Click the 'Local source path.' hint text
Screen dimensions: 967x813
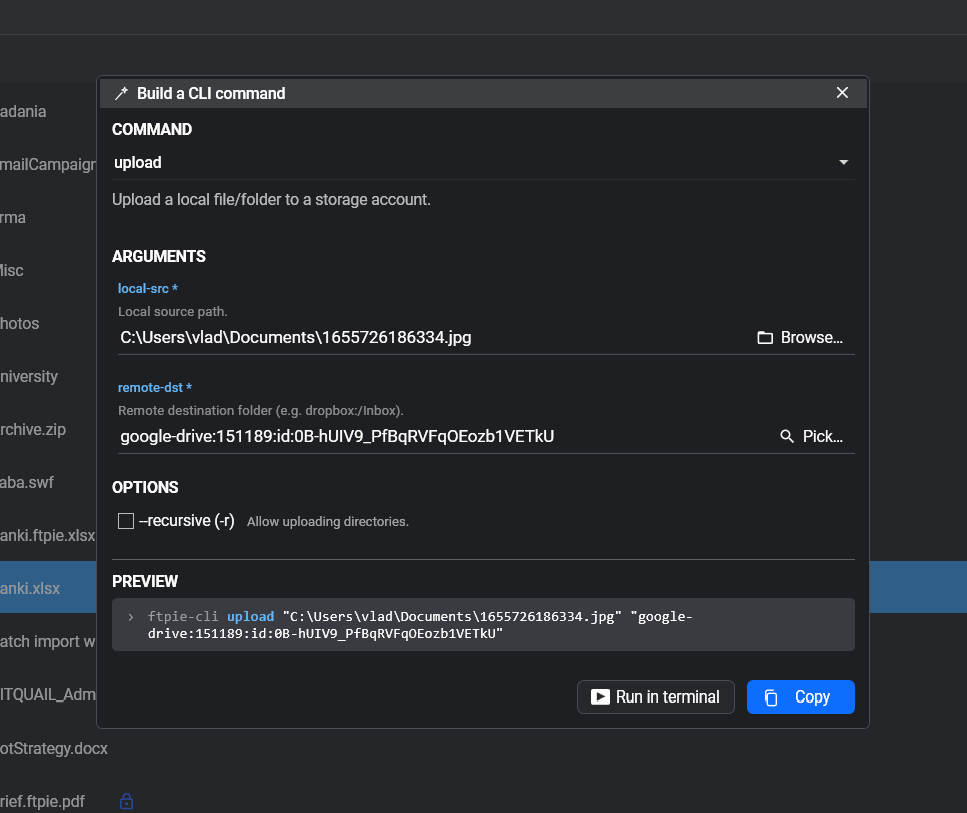(173, 312)
